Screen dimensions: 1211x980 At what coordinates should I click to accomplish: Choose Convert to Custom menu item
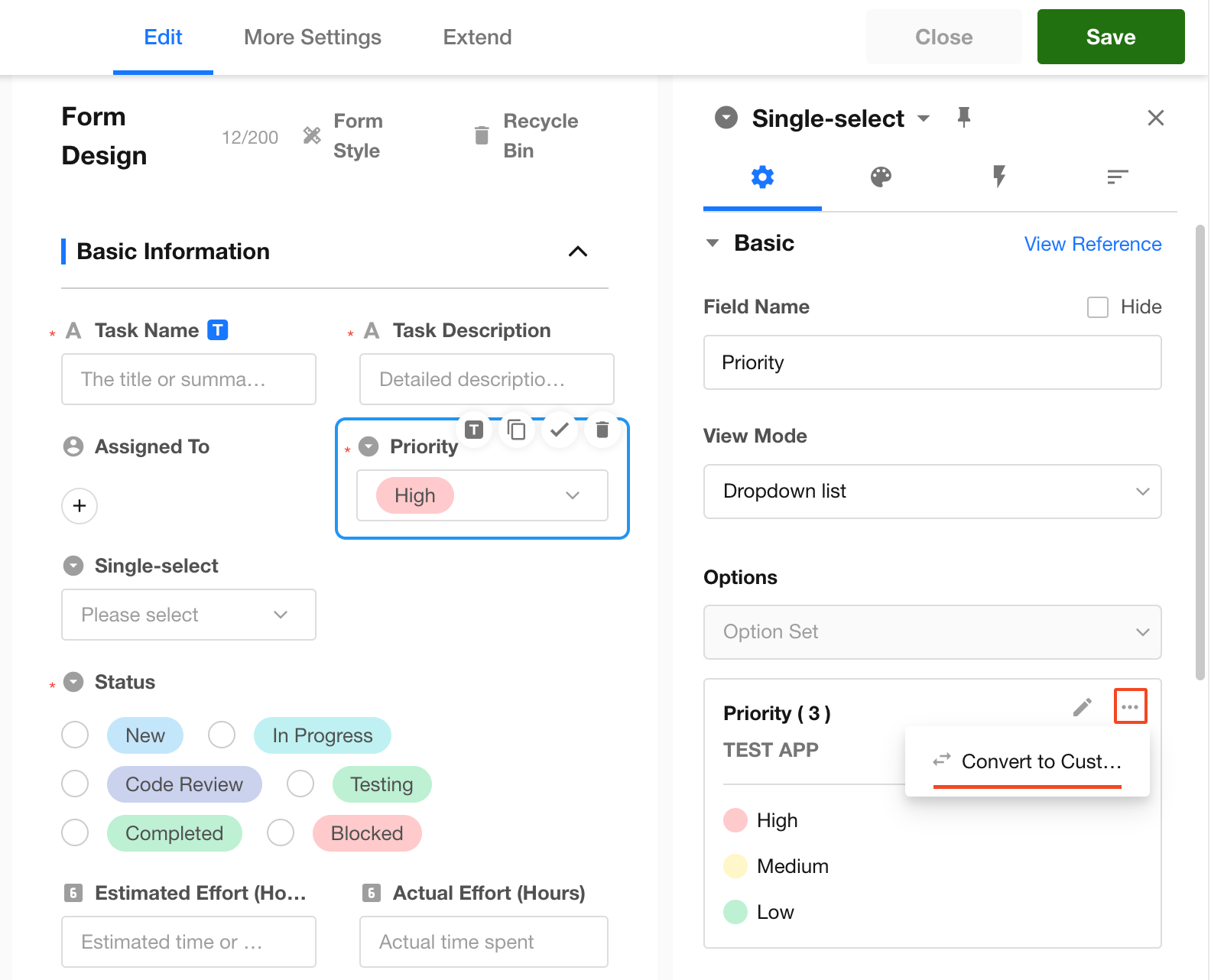click(1027, 761)
